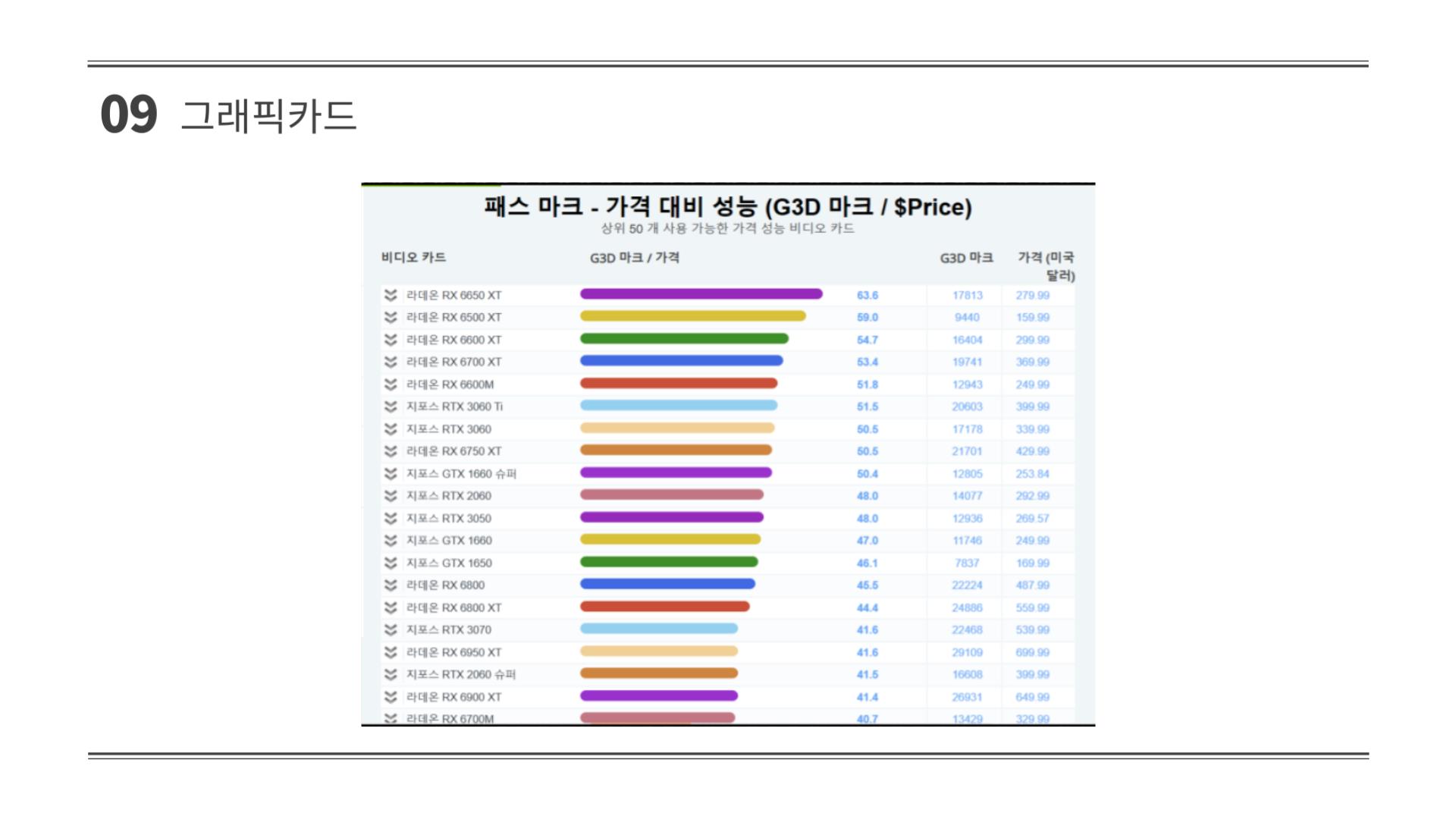Open the 지포스 GTX 1660 슈퍼 card link
The image size is (1456, 819).
[x=461, y=474]
